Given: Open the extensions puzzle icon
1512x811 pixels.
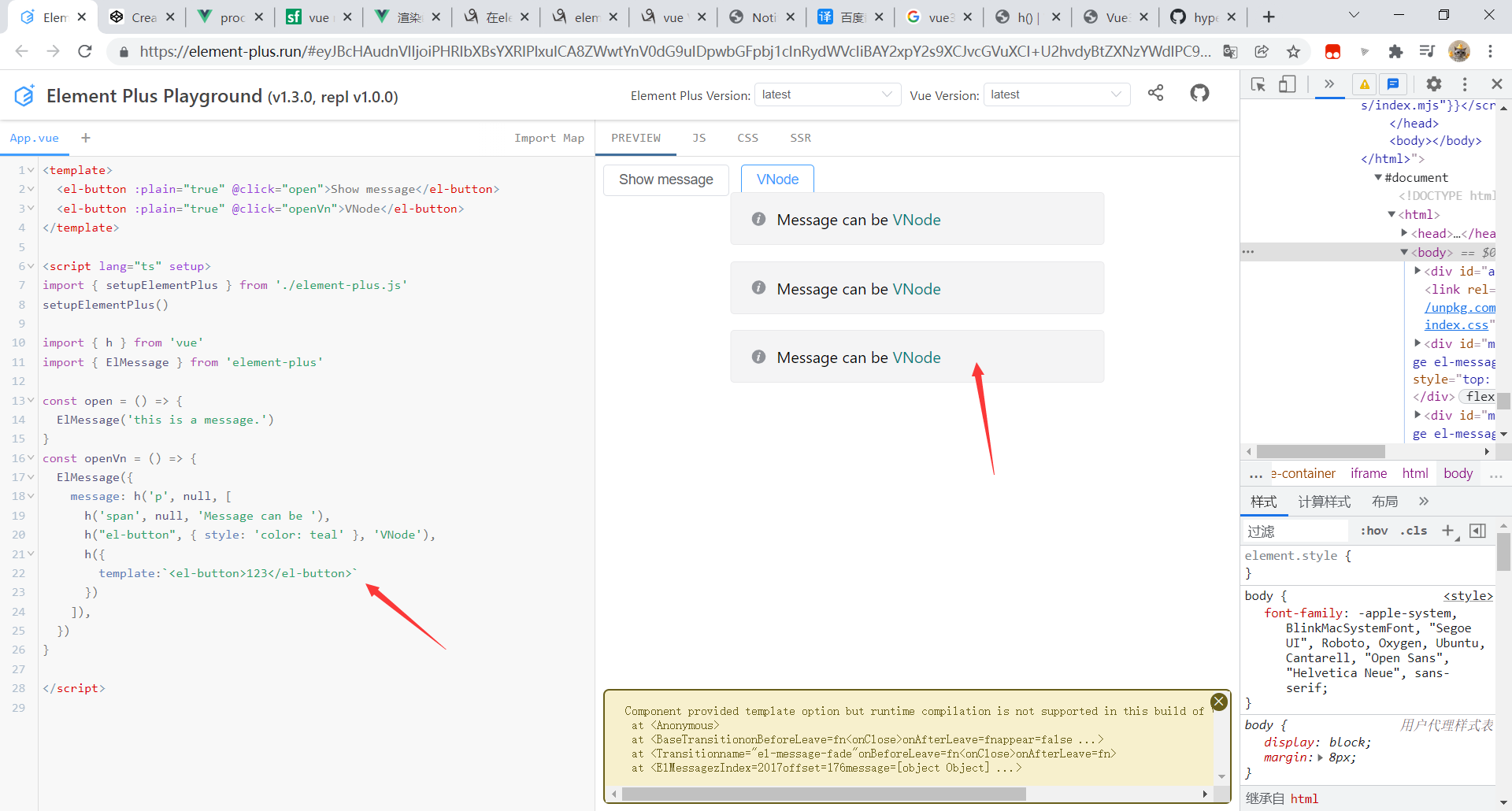Looking at the screenshot, I should point(1395,51).
